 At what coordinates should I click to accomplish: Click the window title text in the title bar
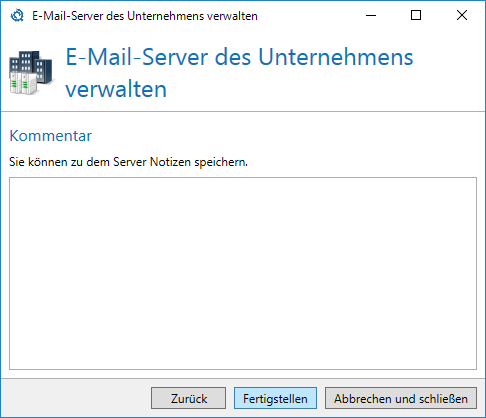coord(145,16)
